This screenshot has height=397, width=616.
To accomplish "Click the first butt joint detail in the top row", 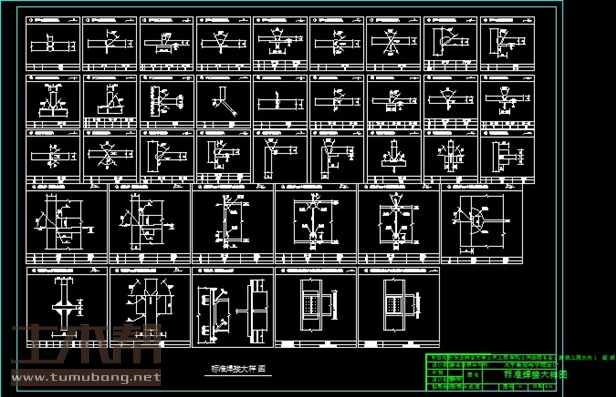I will 53,44.
